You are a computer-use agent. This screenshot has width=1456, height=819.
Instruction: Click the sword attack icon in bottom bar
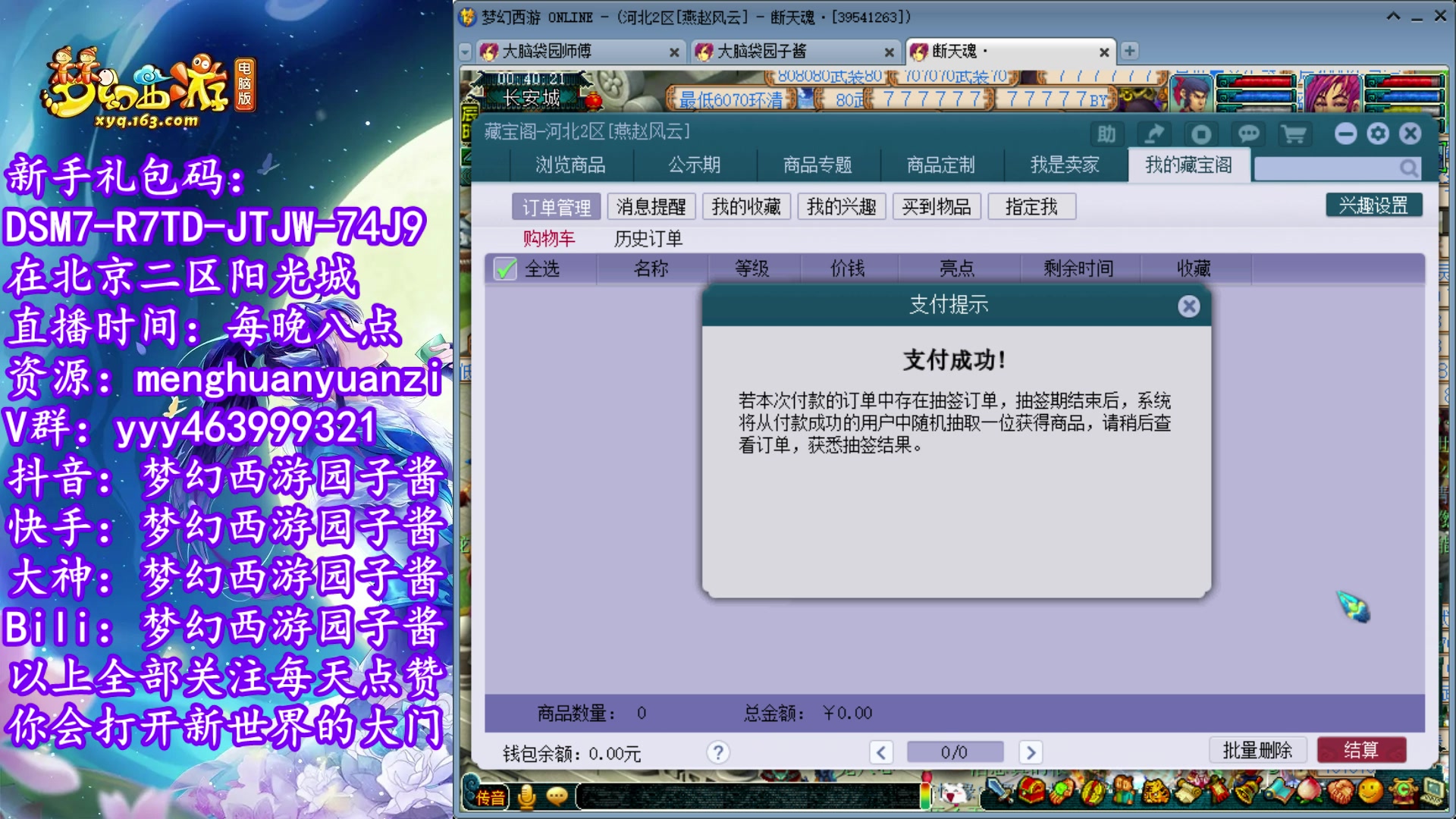(x=1000, y=791)
